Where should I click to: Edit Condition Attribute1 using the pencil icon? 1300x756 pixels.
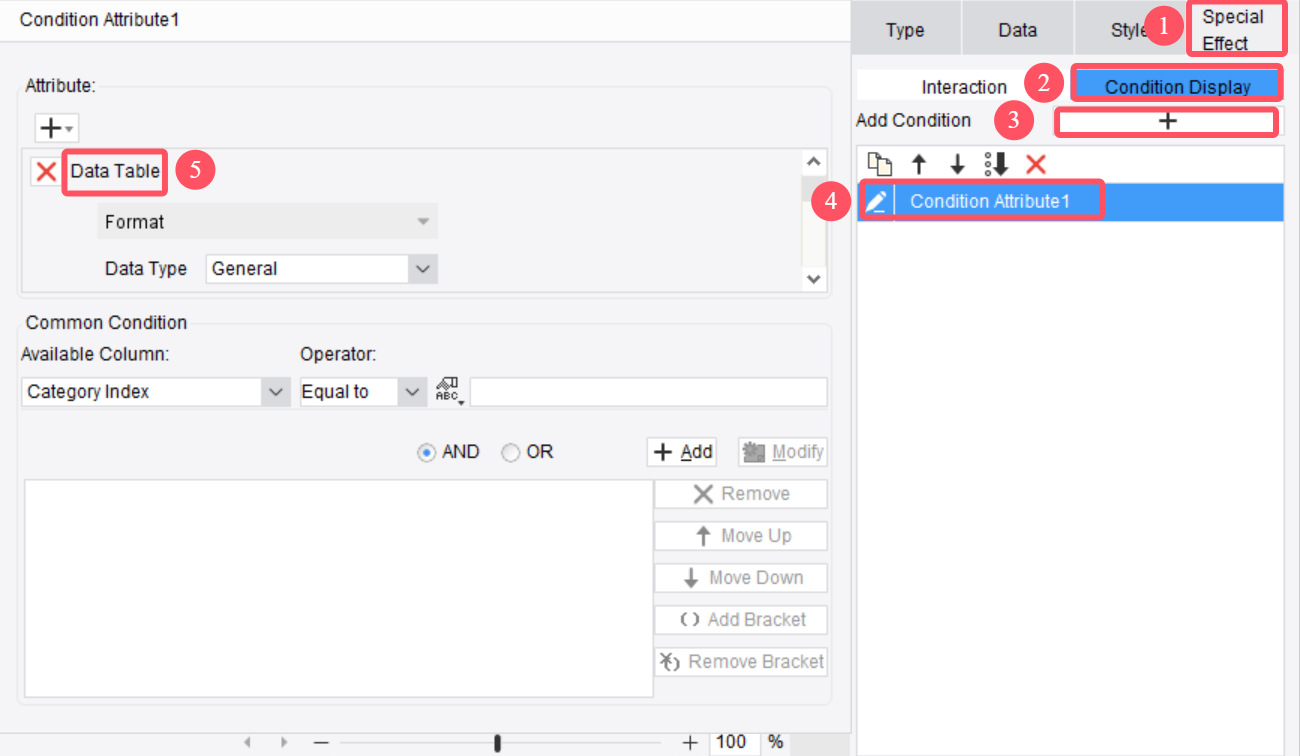click(x=876, y=201)
